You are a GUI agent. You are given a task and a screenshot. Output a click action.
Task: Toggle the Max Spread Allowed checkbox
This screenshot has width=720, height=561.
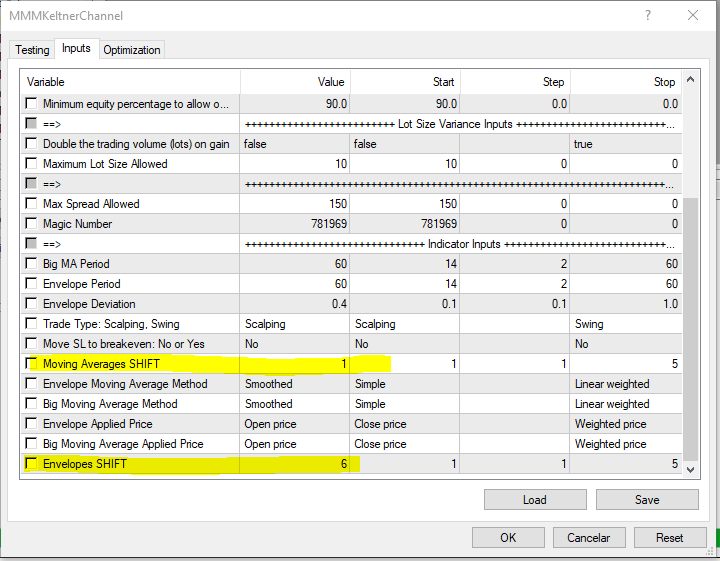(31, 203)
